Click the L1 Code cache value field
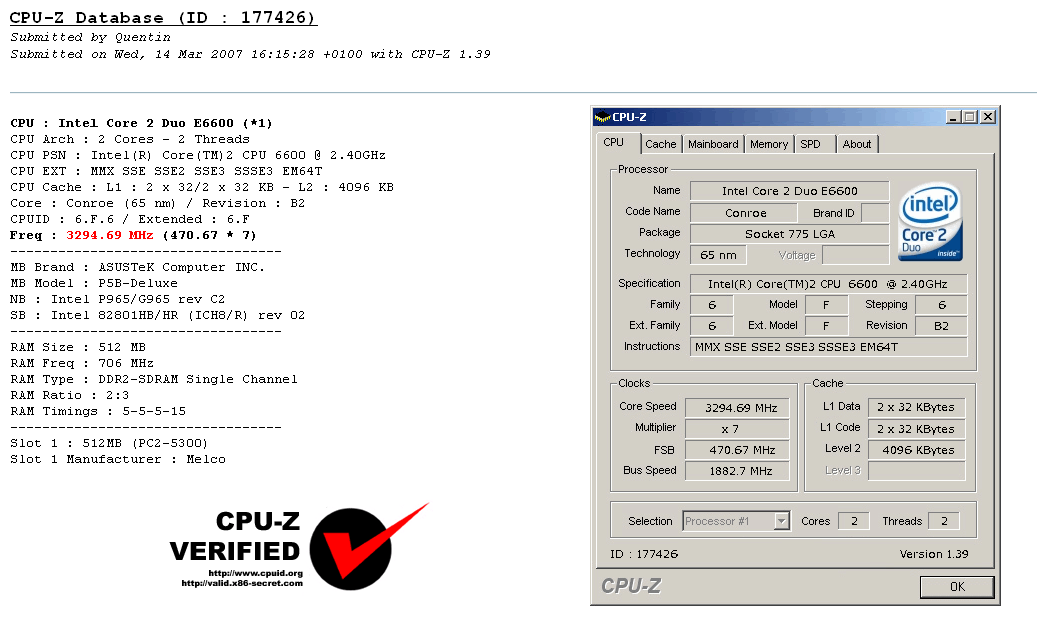 click(x=917, y=429)
